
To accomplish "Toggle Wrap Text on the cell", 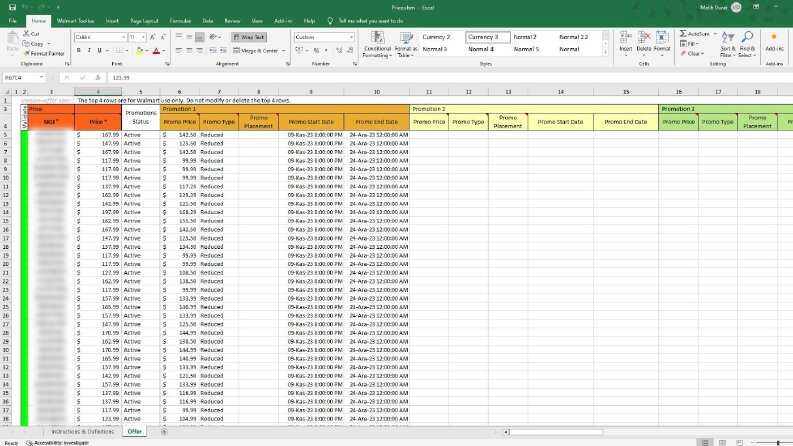I will tap(249, 37).
